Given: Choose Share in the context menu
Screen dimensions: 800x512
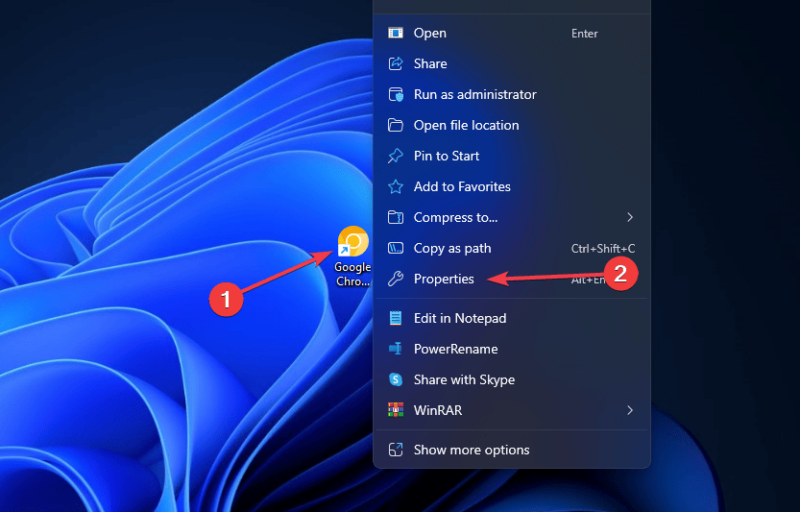Looking at the screenshot, I should (512, 64).
